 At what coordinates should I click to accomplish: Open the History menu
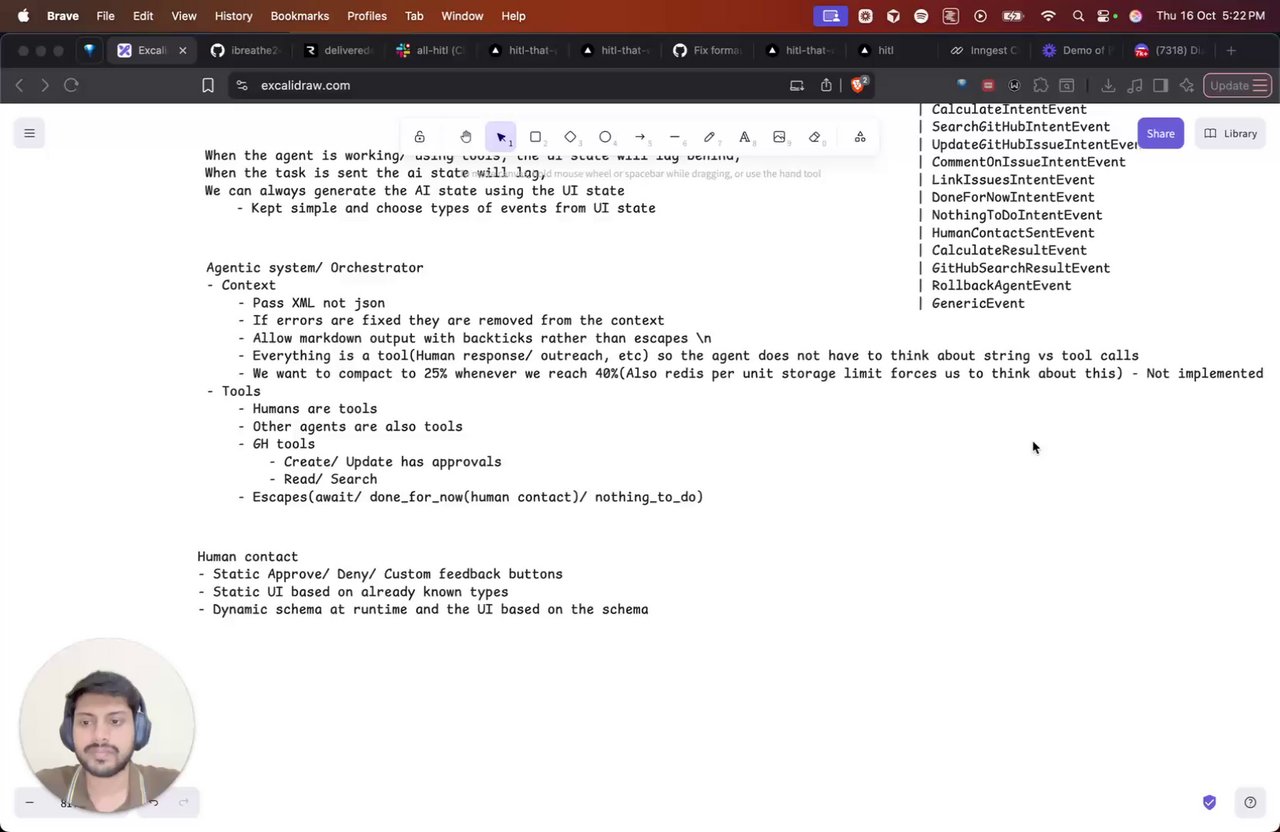[234, 16]
